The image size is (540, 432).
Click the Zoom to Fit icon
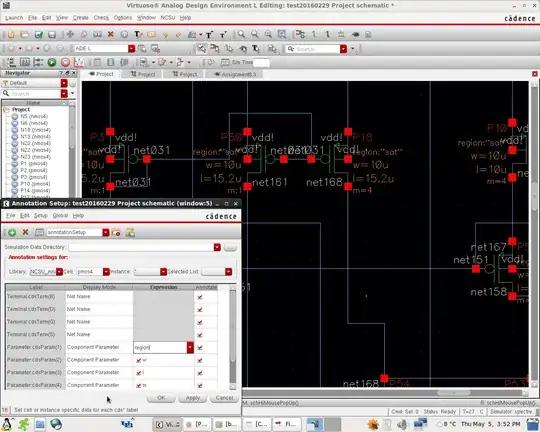[268, 34]
